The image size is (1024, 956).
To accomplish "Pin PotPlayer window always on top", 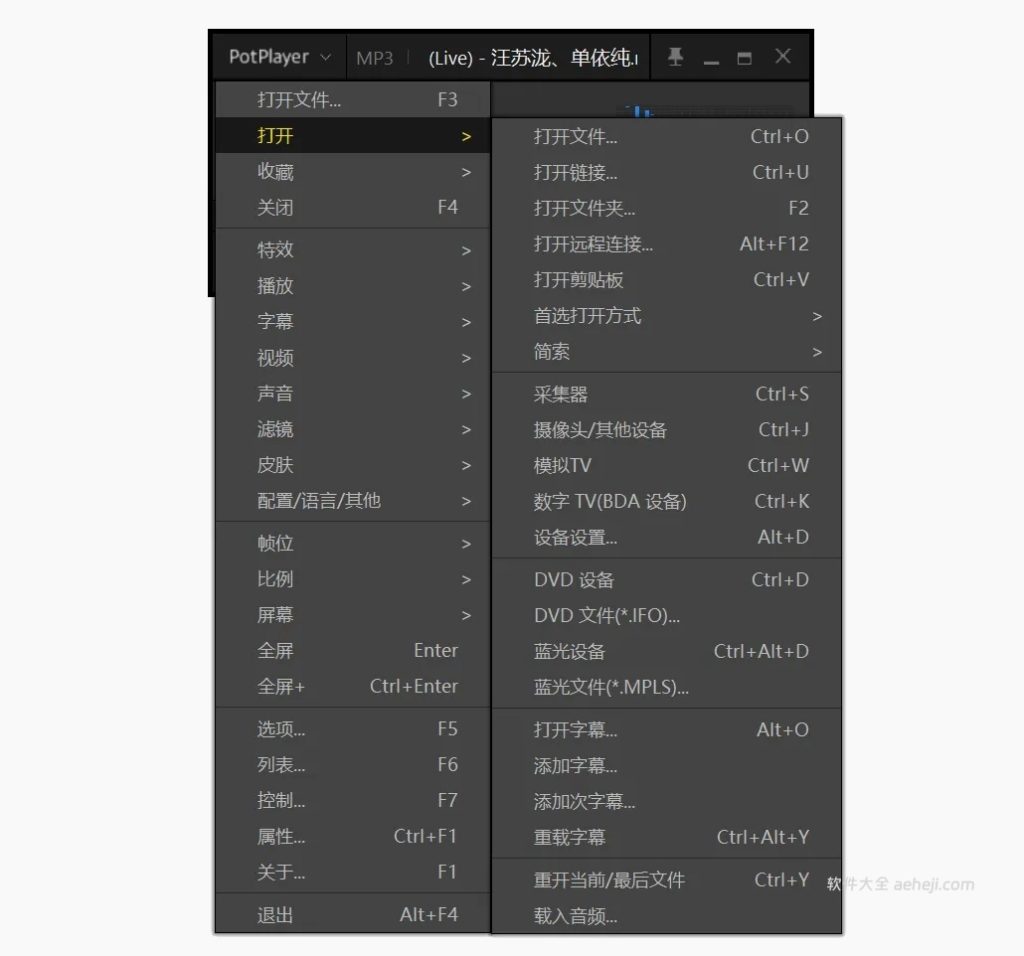I will click(675, 57).
